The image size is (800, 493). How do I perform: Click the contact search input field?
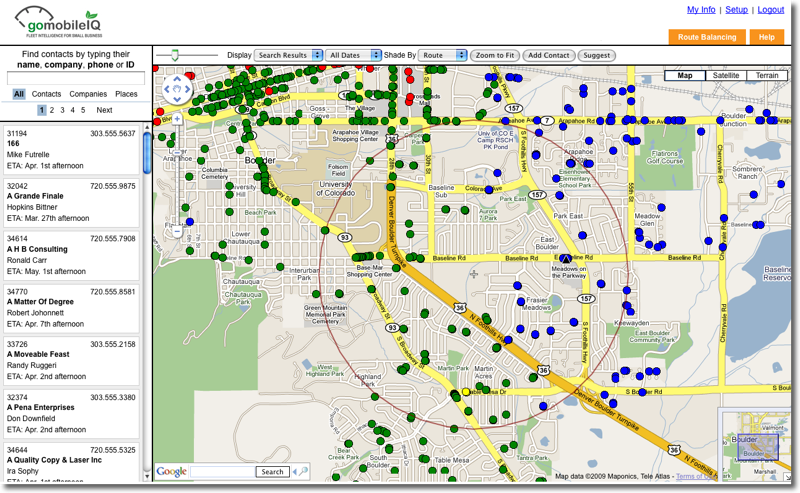76,78
